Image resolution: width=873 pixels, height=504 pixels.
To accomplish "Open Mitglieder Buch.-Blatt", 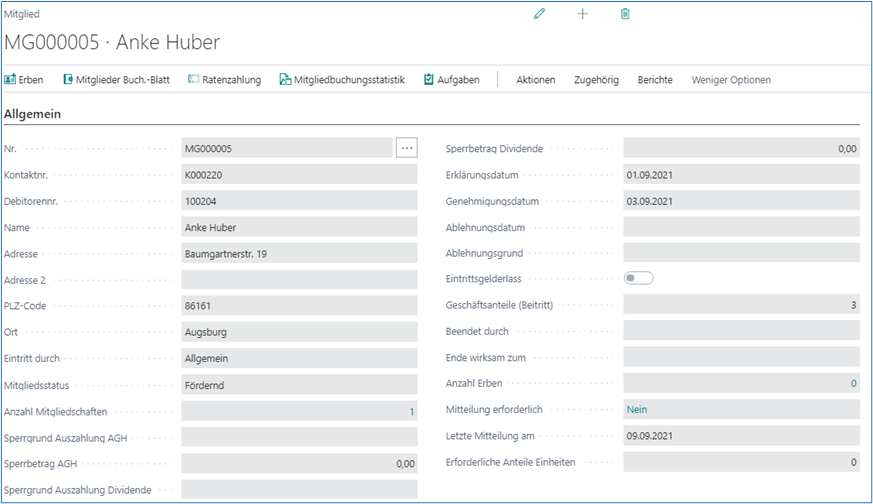I will (x=117, y=80).
